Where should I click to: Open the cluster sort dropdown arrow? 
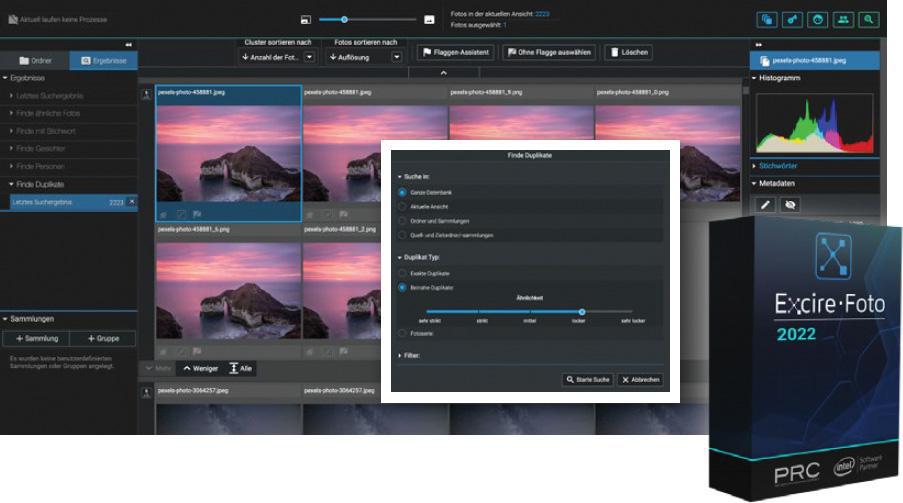(309, 57)
